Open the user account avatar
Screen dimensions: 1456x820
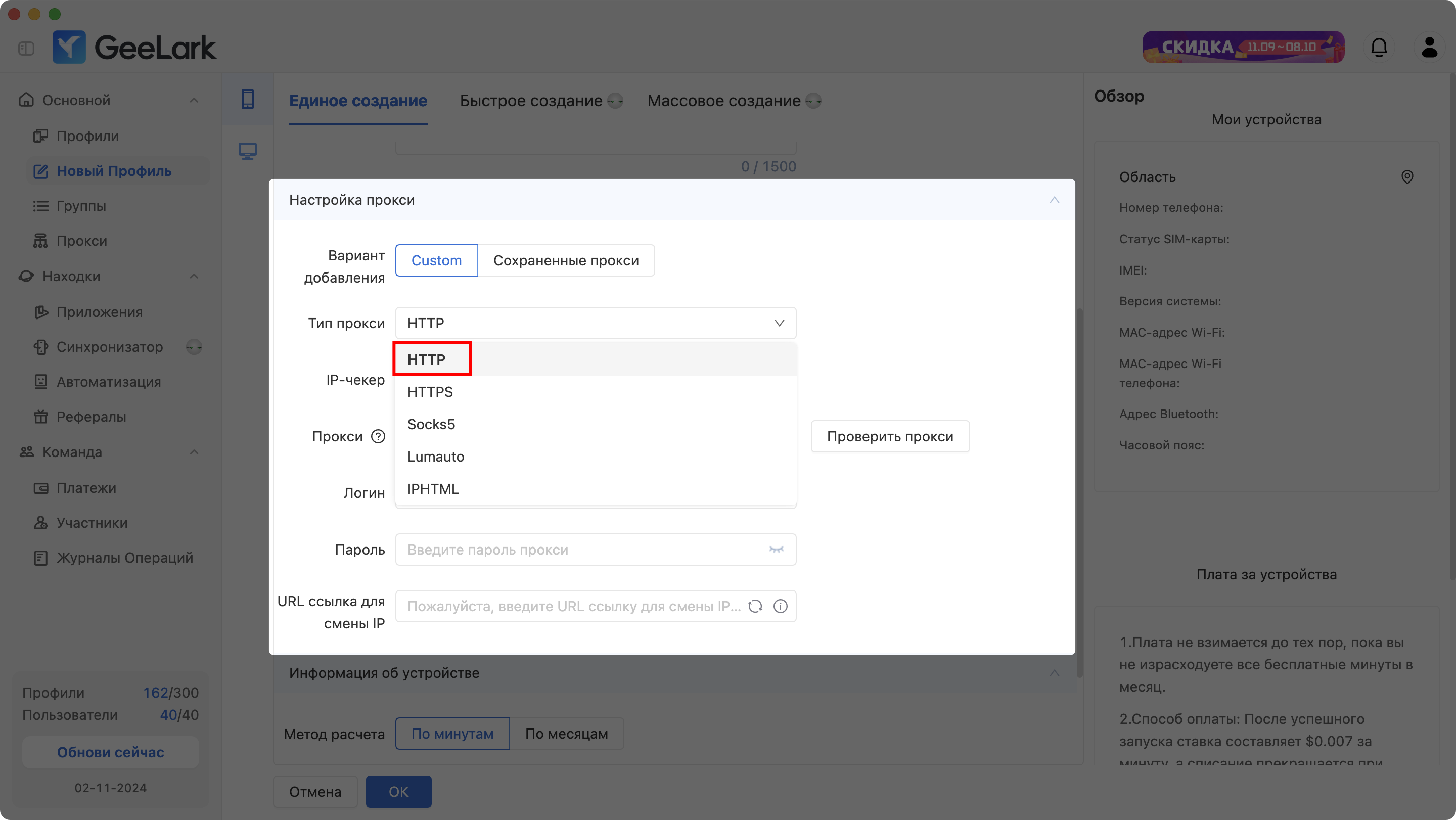click(x=1429, y=47)
